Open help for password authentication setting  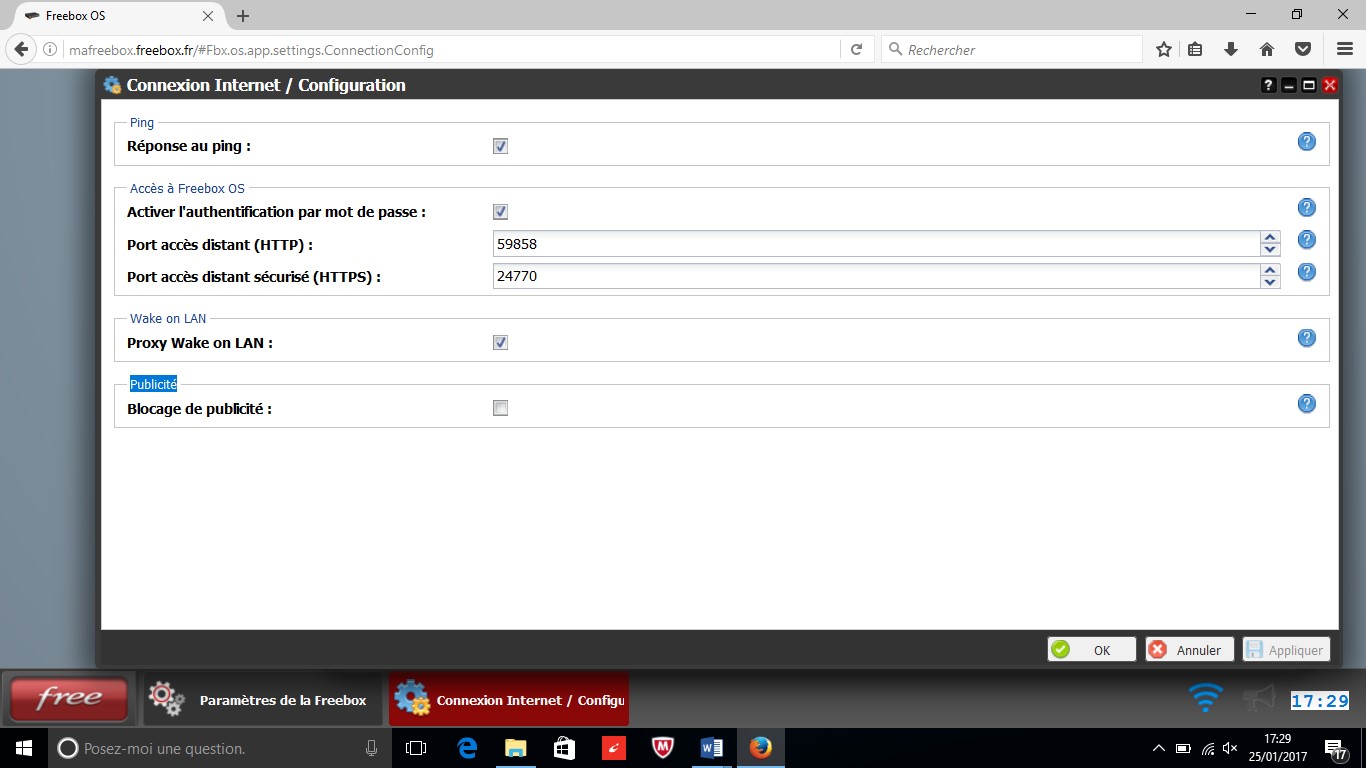(x=1306, y=208)
